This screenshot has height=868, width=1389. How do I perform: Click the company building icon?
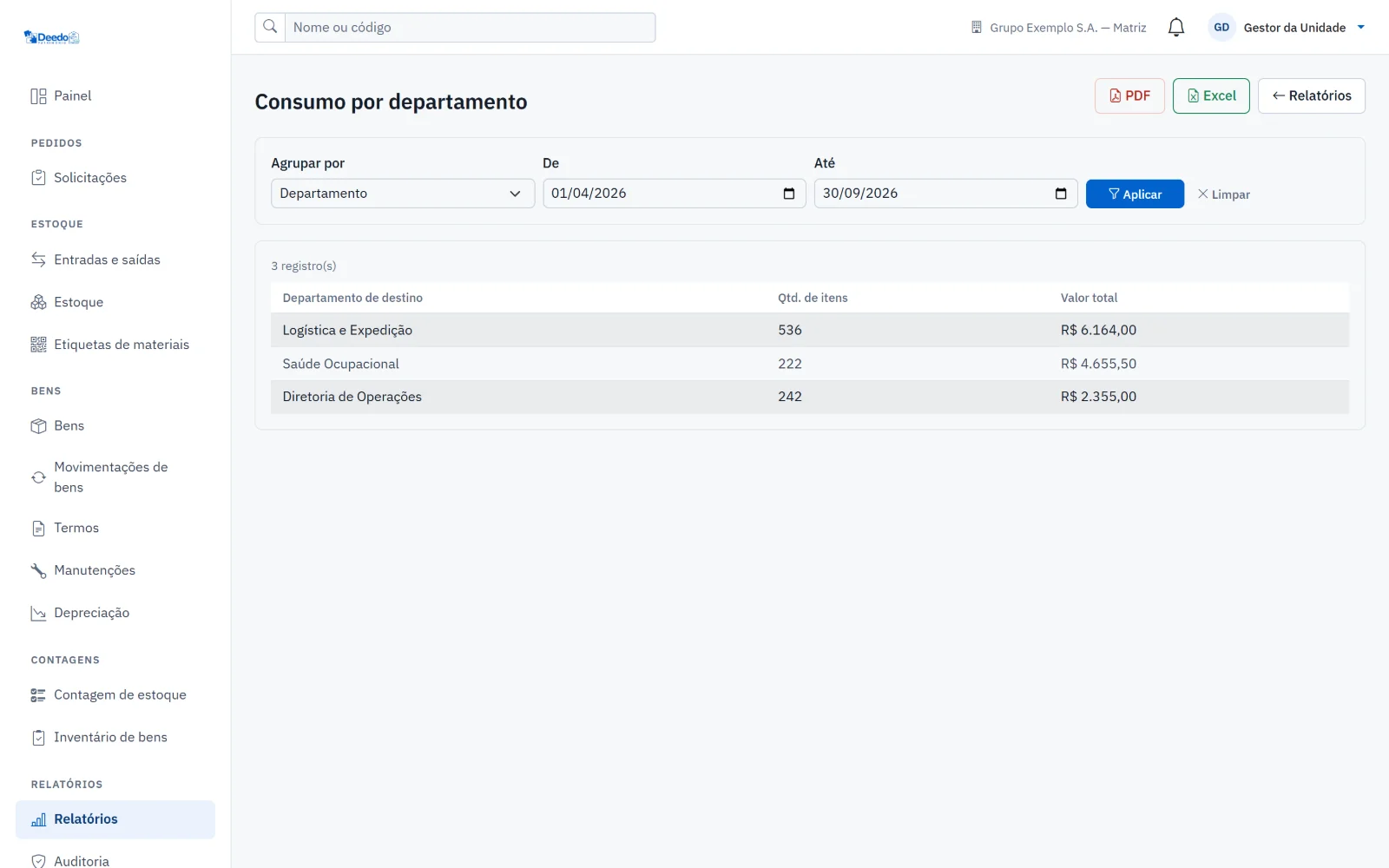[x=977, y=28]
